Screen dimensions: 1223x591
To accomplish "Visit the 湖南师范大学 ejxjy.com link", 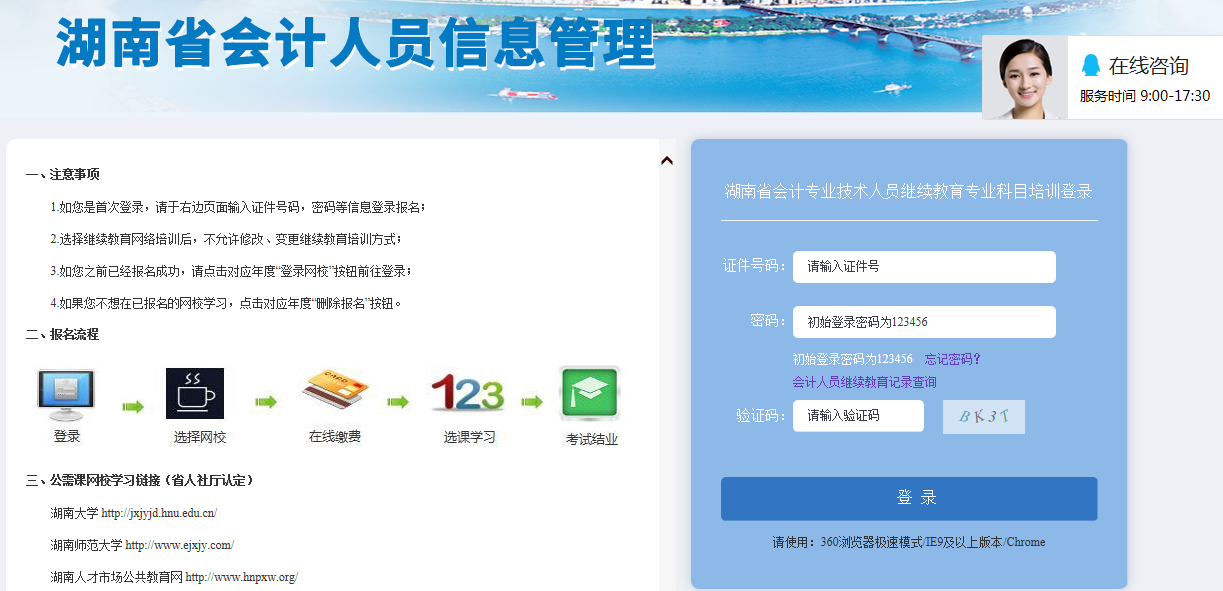I will [179, 545].
